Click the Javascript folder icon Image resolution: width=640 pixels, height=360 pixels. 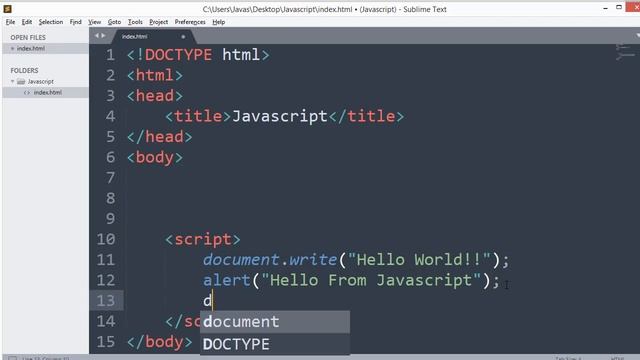pyautogui.click(x=21, y=82)
